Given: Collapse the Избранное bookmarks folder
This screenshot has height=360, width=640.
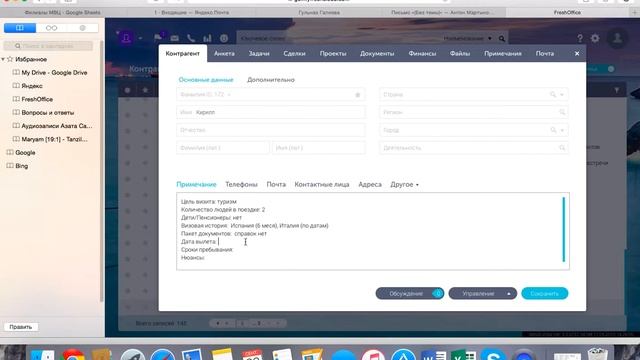Looking at the screenshot, I should click(3, 59).
